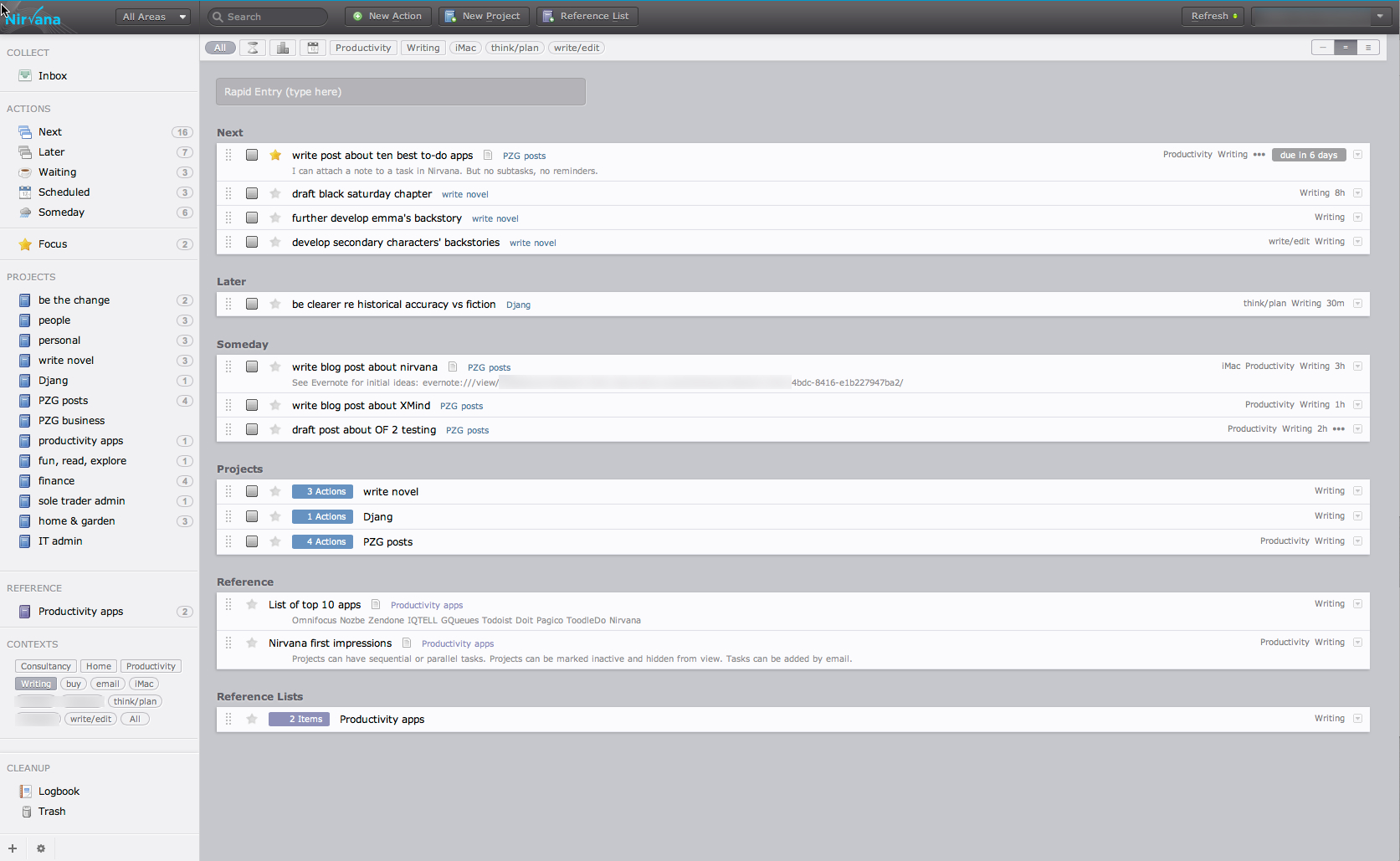1400x861 pixels.
Task: Open the All Areas dropdown
Action: (153, 17)
